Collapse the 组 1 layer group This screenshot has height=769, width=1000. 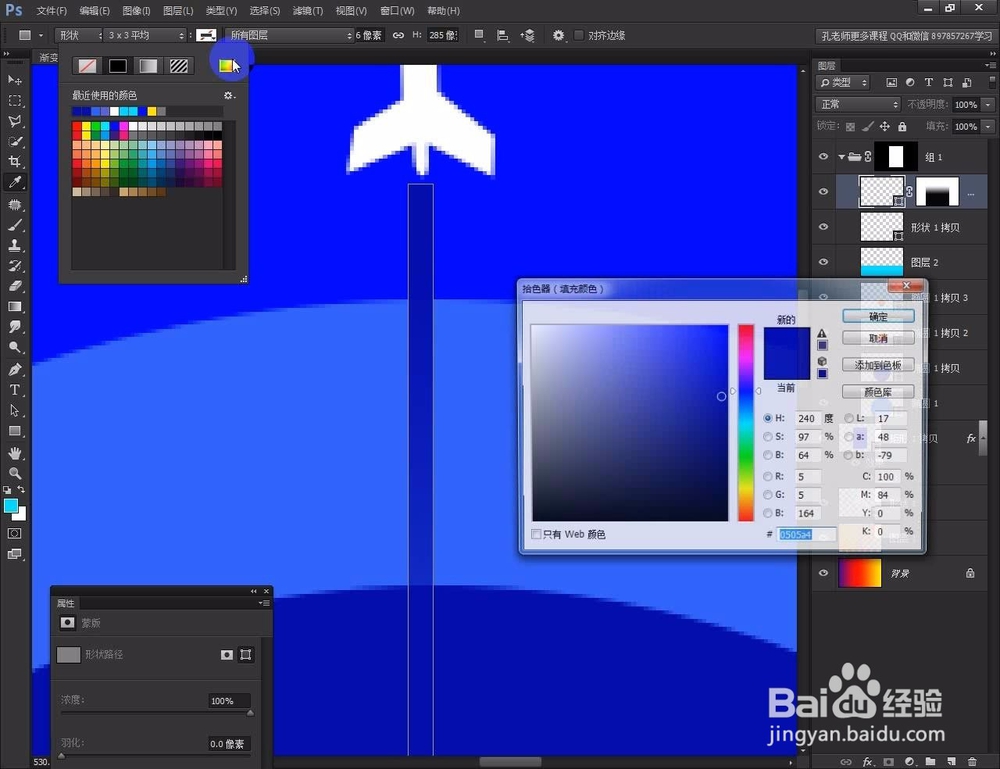pyautogui.click(x=842, y=156)
